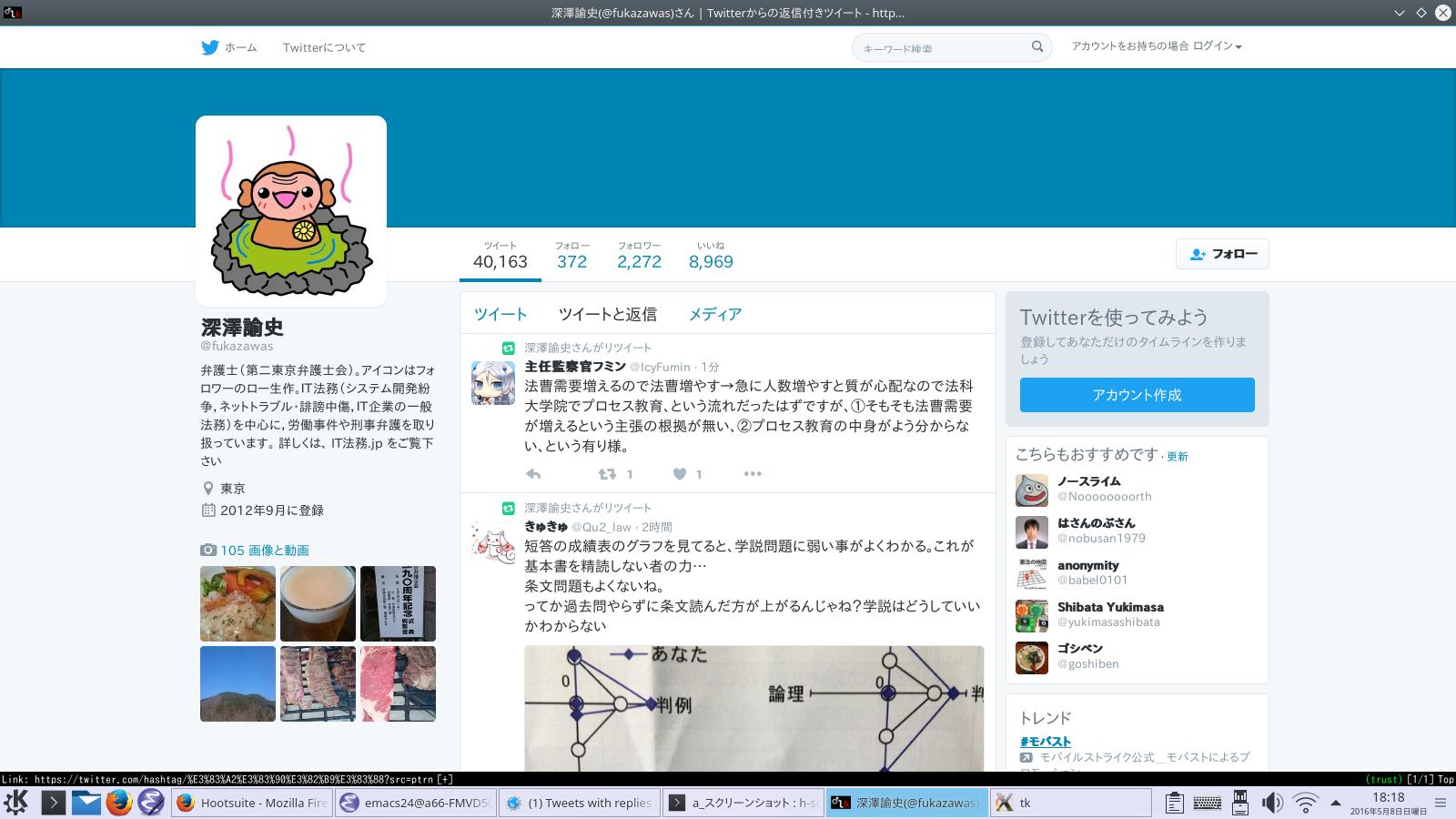The image size is (1456, 819).
Task: Switch to Hootsuite - Mozilla Firefox task
Action: click(x=252, y=803)
